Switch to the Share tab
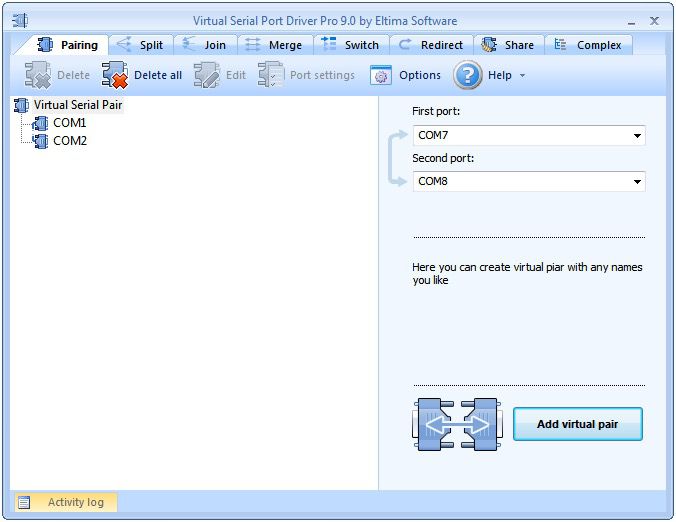Screen dimensions: 676x522 pos(509,45)
